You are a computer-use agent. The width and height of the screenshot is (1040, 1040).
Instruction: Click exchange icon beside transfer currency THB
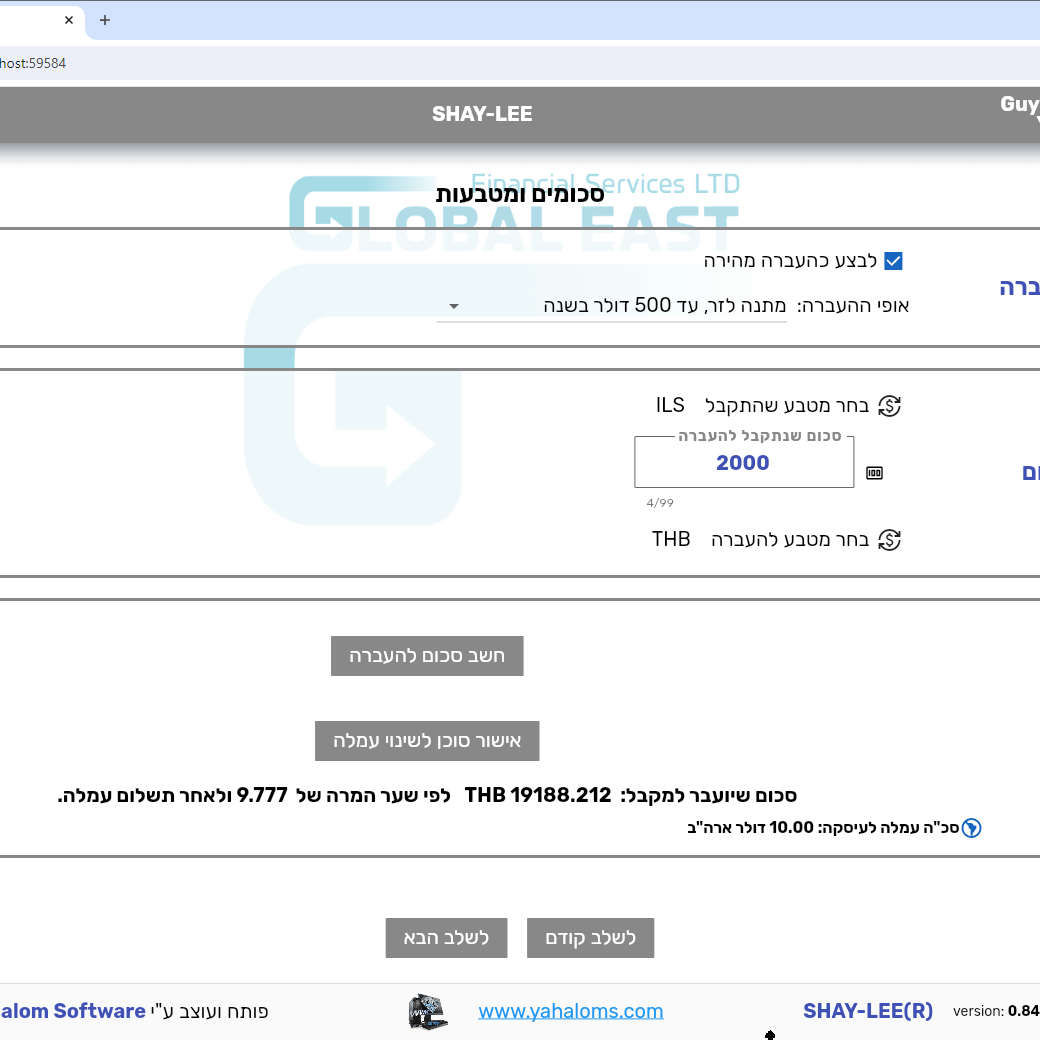889,540
